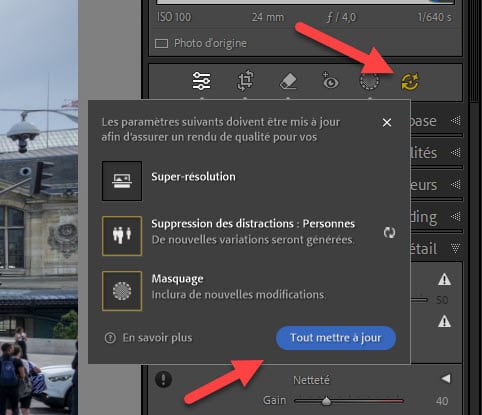The height and width of the screenshot is (415, 482).
Task: Open the En savoir plus link
Action: pos(157,338)
